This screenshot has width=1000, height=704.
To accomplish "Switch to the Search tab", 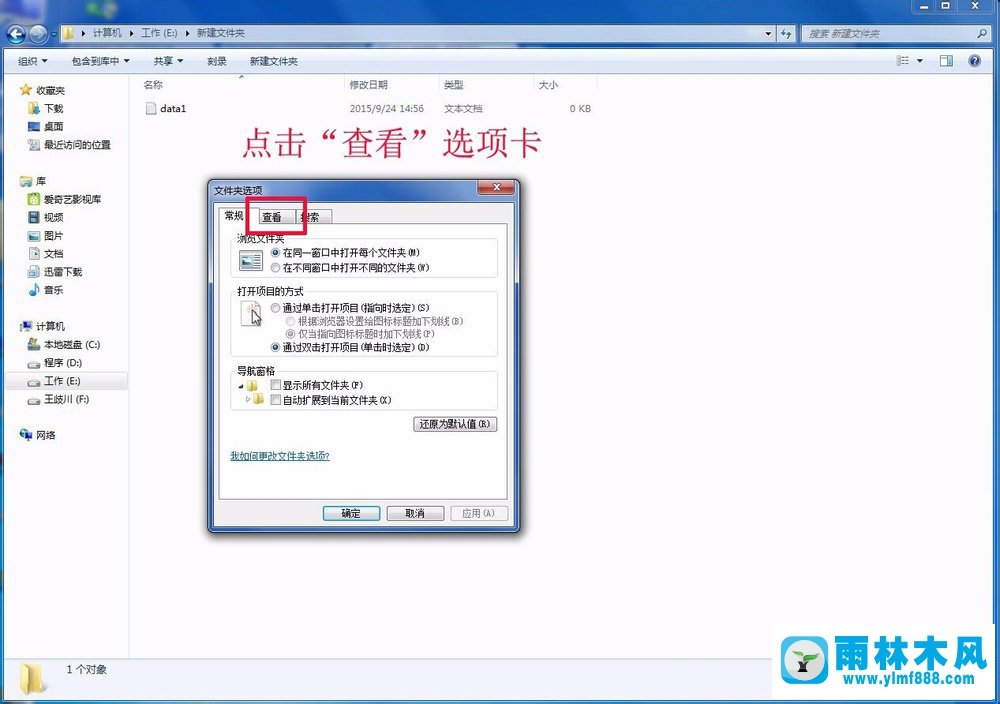I will [x=313, y=217].
